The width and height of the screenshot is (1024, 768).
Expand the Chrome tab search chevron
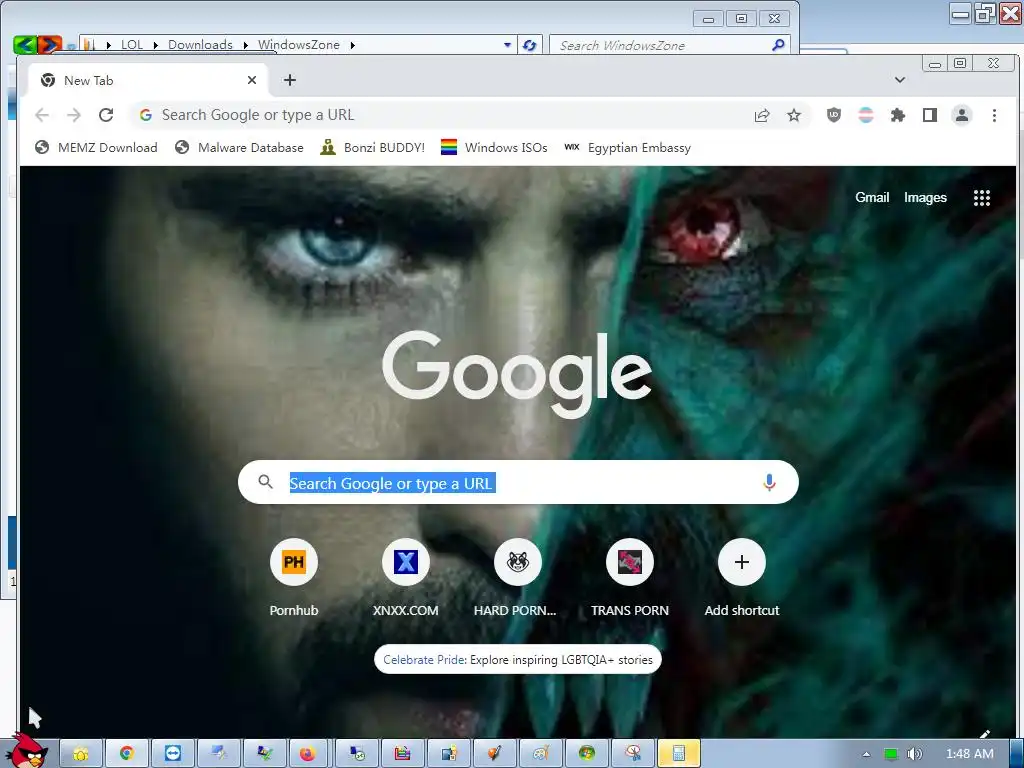click(x=900, y=80)
